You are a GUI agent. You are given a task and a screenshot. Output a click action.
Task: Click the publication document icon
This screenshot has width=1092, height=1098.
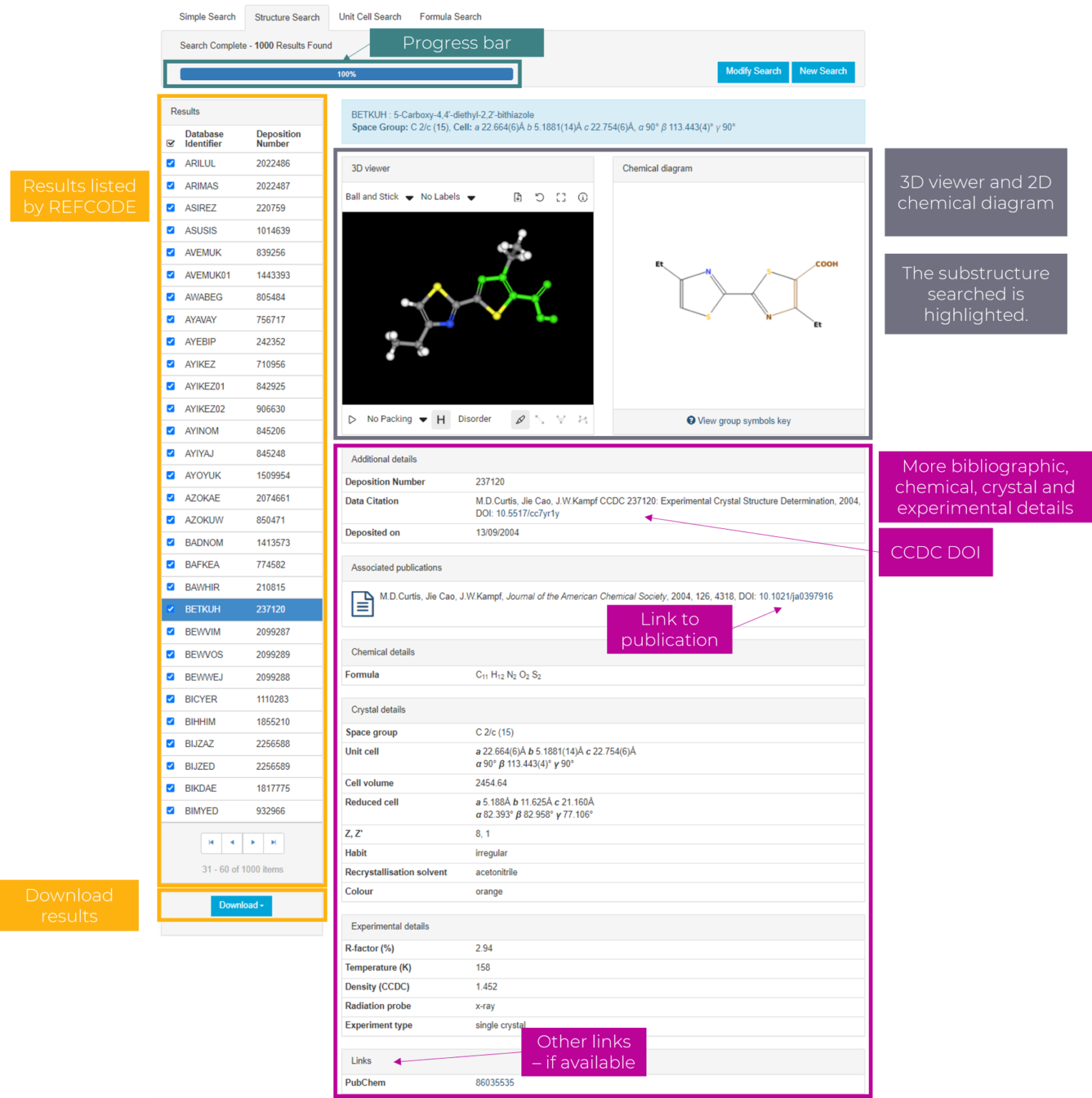pyautogui.click(x=363, y=604)
